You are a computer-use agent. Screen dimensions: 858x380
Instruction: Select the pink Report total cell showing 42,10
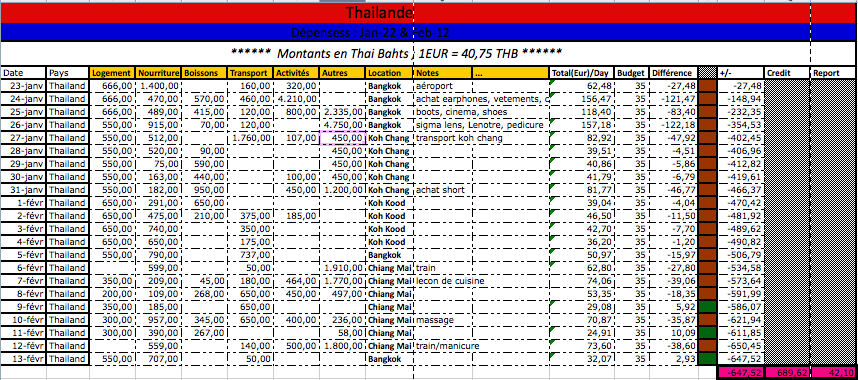pyautogui.click(x=833, y=373)
